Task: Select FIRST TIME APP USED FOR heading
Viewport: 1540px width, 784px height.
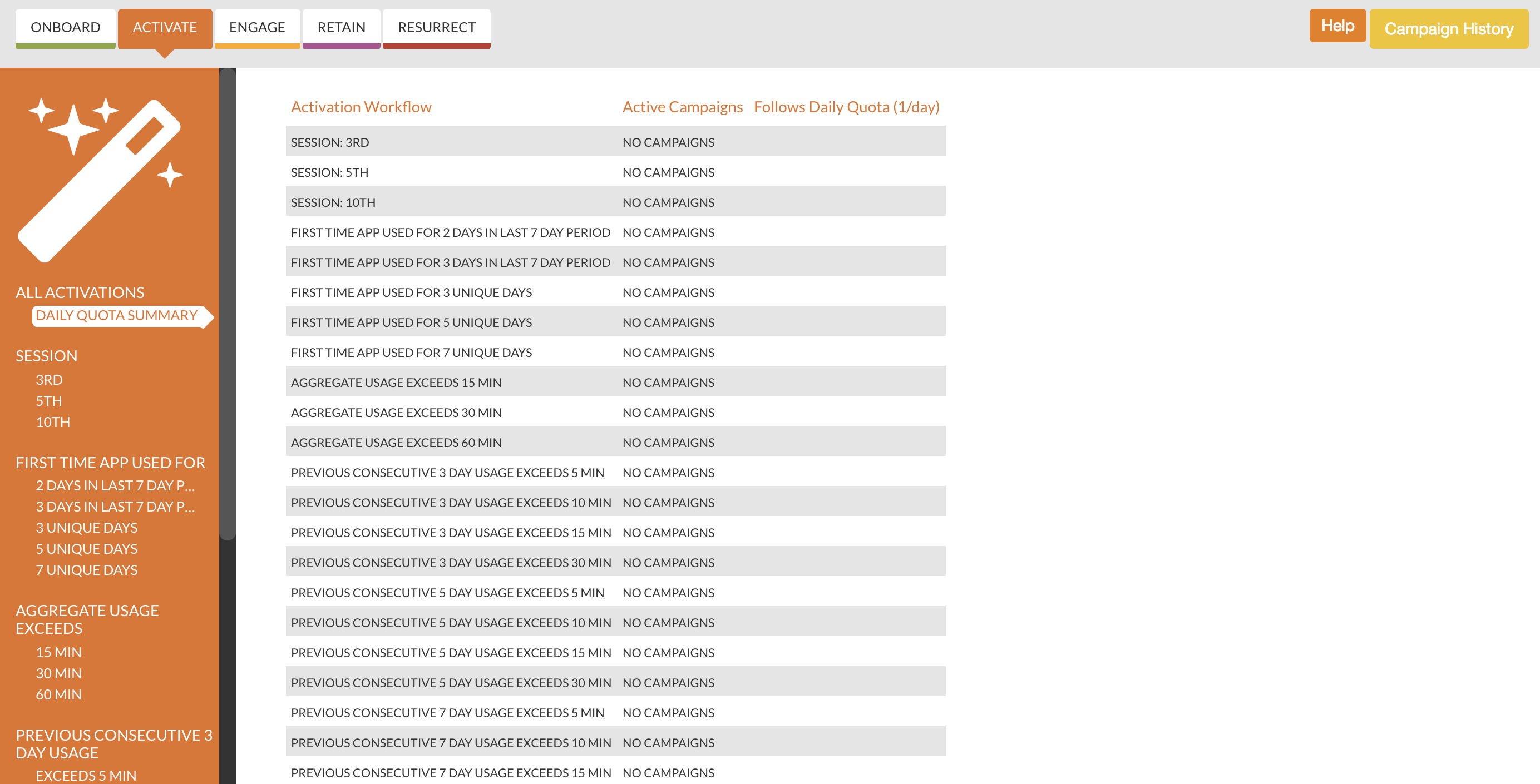Action: (111, 463)
